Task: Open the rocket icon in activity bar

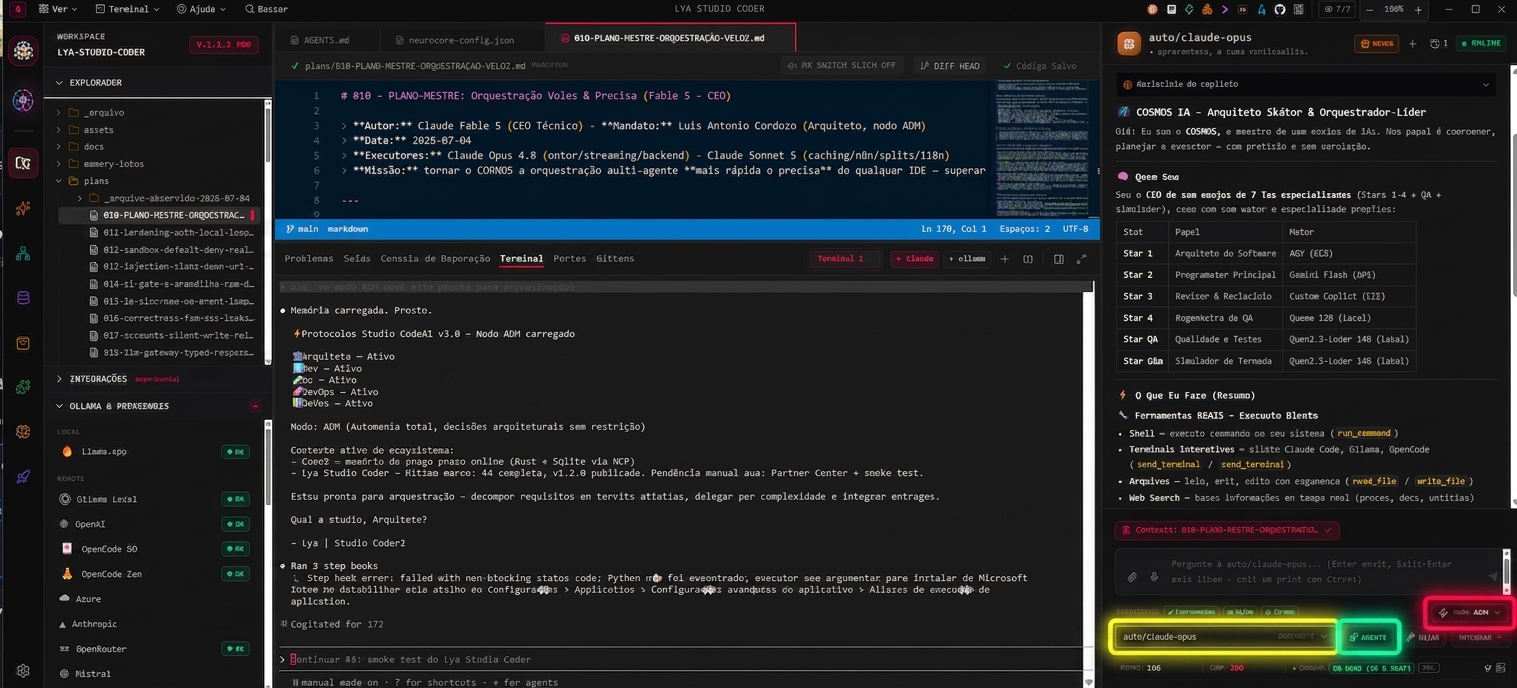Action: [x=23, y=477]
